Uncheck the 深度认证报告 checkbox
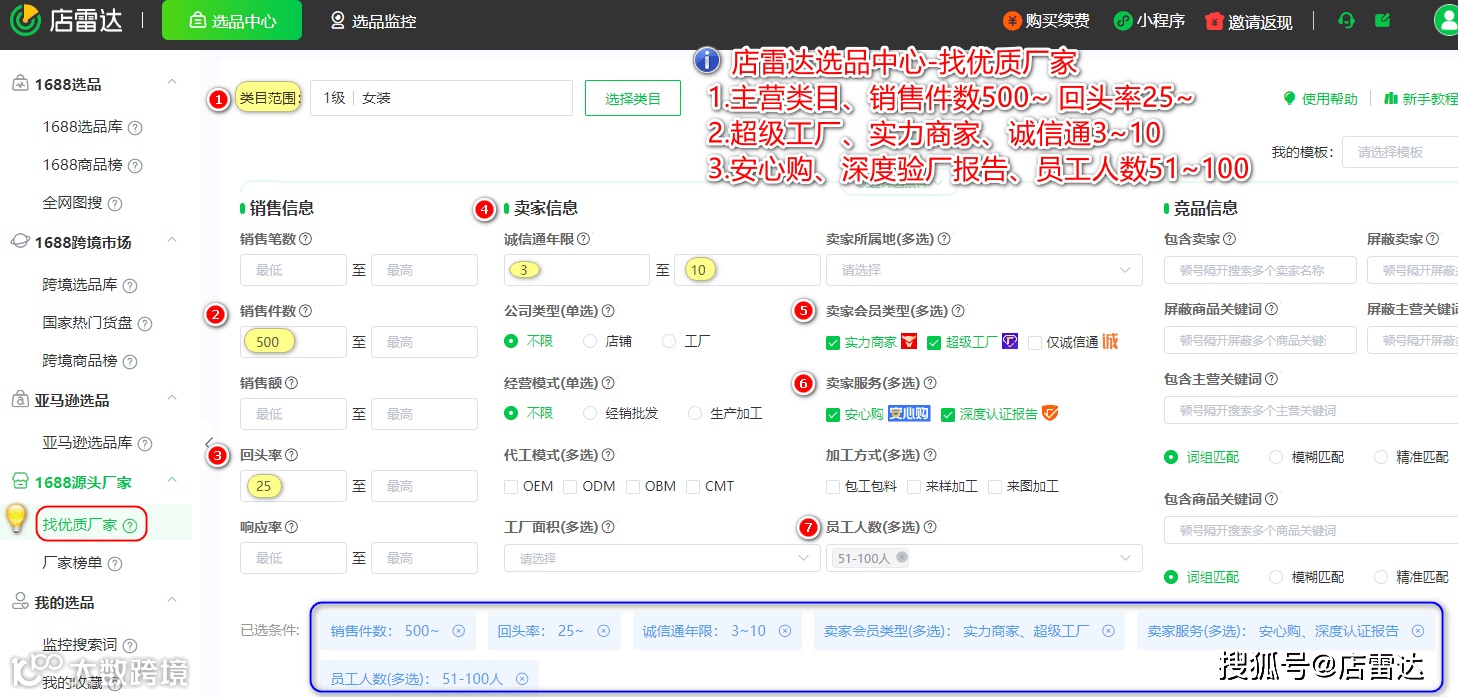1458x697 pixels. coord(948,415)
